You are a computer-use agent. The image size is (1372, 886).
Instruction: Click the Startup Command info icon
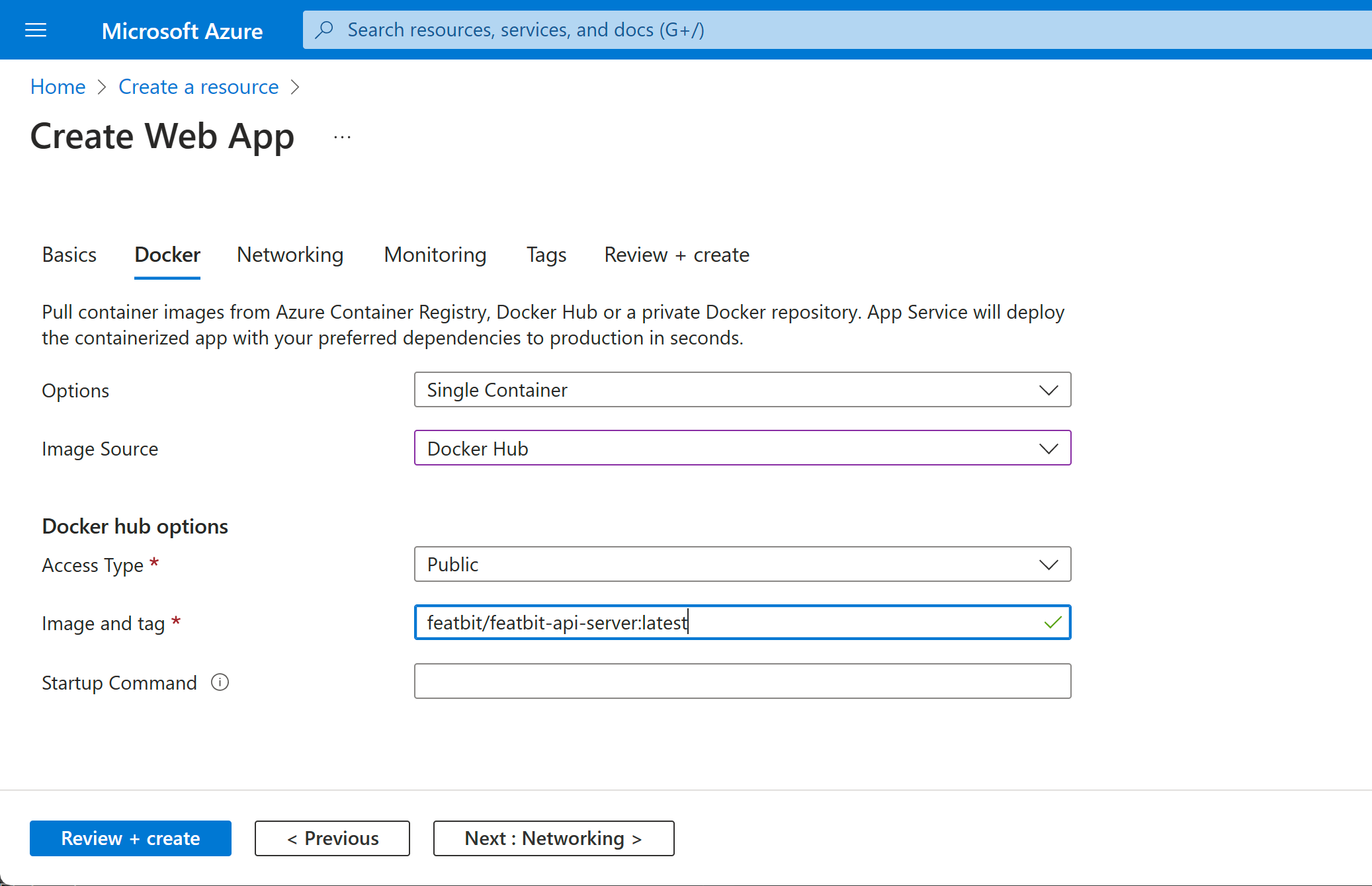pos(220,682)
